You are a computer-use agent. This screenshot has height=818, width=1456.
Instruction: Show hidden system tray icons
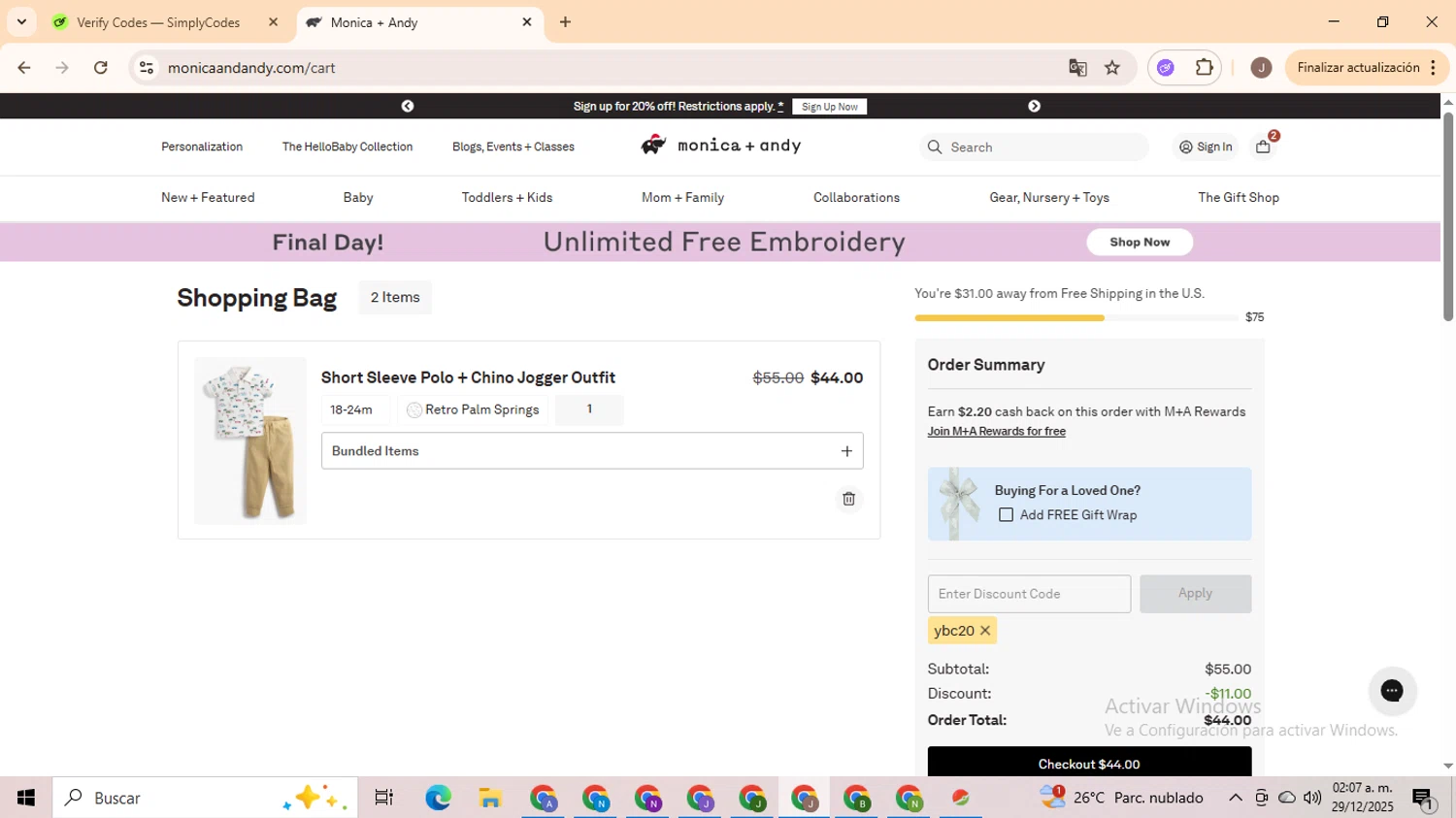point(1235,798)
